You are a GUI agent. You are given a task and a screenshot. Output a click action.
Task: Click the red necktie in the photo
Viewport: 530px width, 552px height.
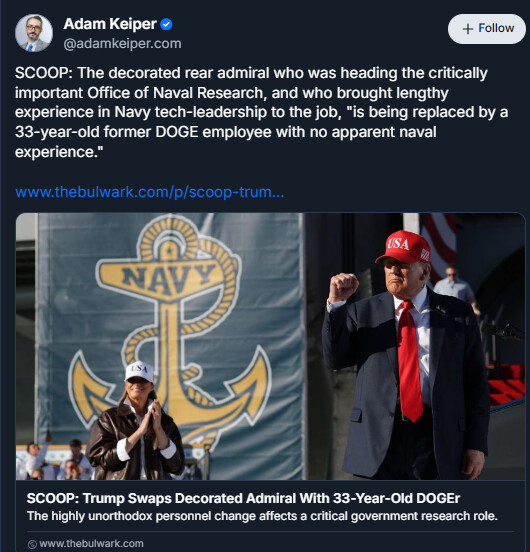[409, 361]
